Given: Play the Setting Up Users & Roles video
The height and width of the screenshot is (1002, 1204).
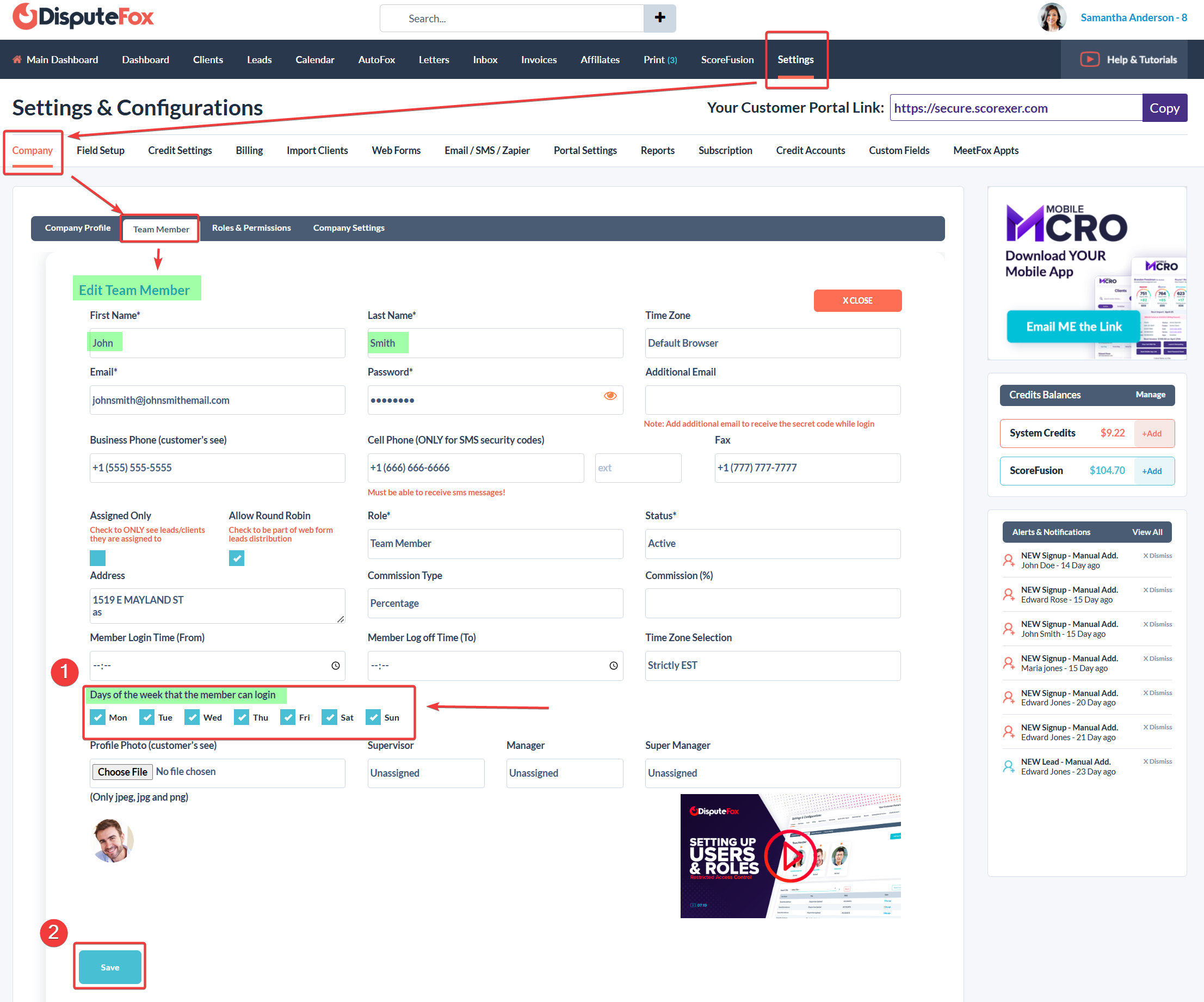Looking at the screenshot, I should [x=791, y=856].
